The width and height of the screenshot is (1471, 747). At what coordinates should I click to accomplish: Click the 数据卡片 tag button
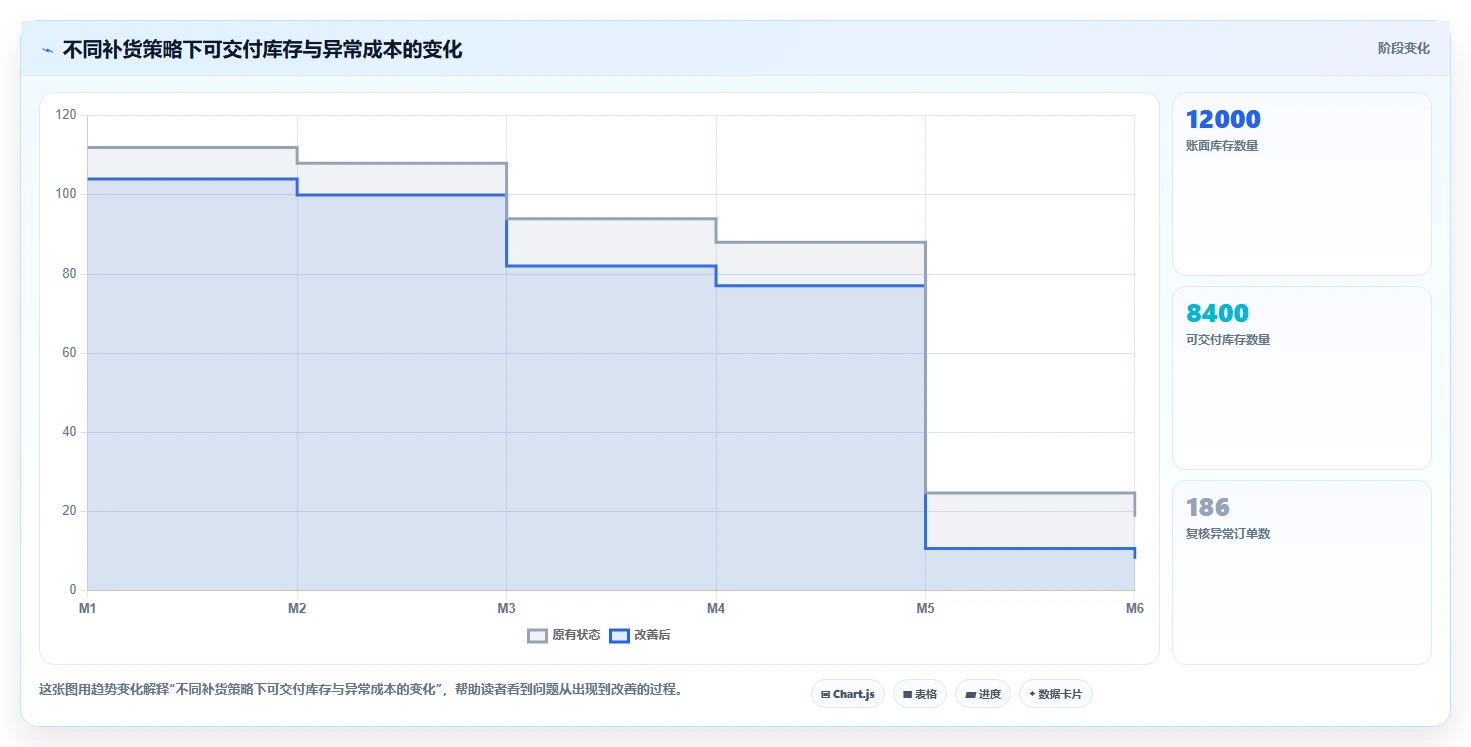(x=1056, y=694)
